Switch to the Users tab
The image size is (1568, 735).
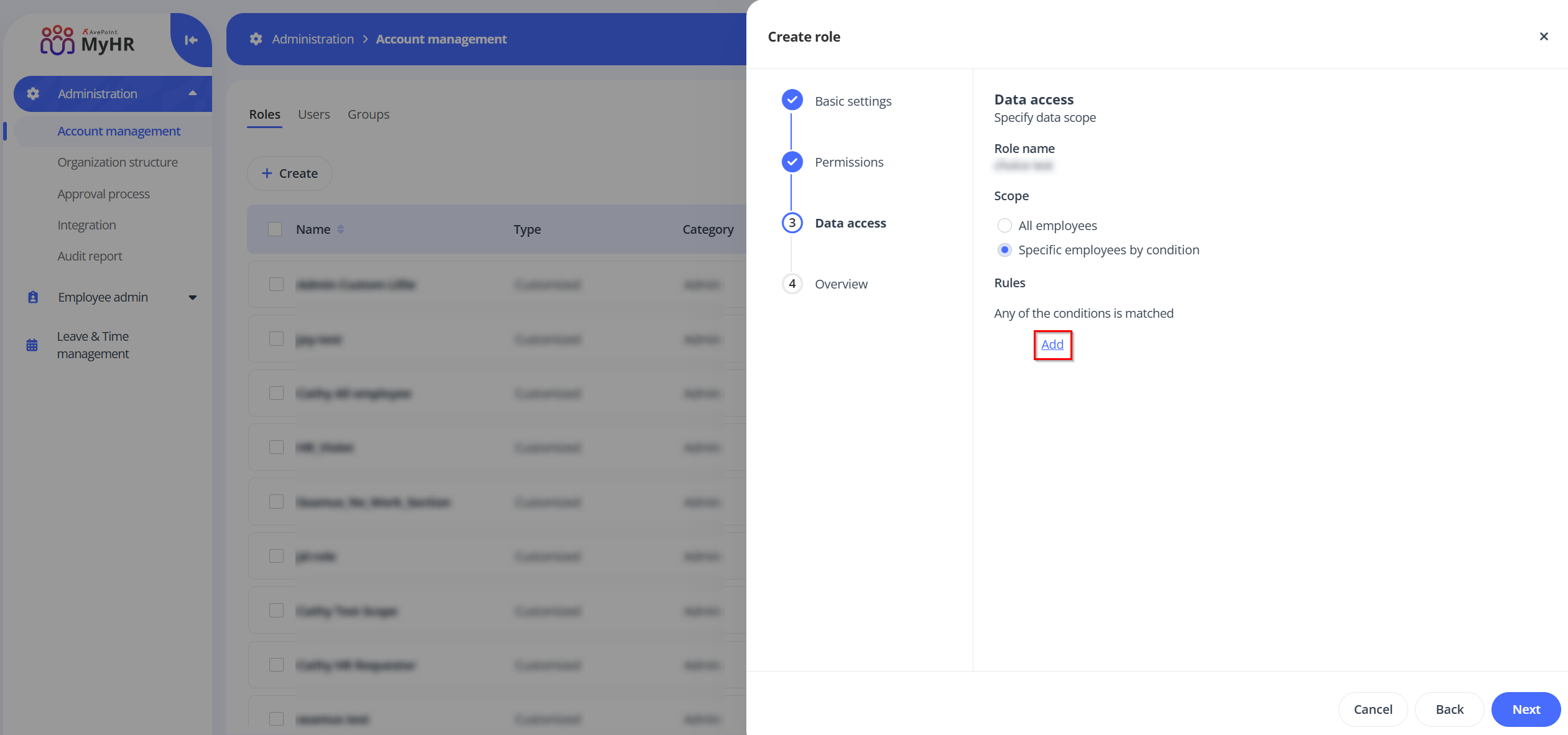(x=313, y=114)
